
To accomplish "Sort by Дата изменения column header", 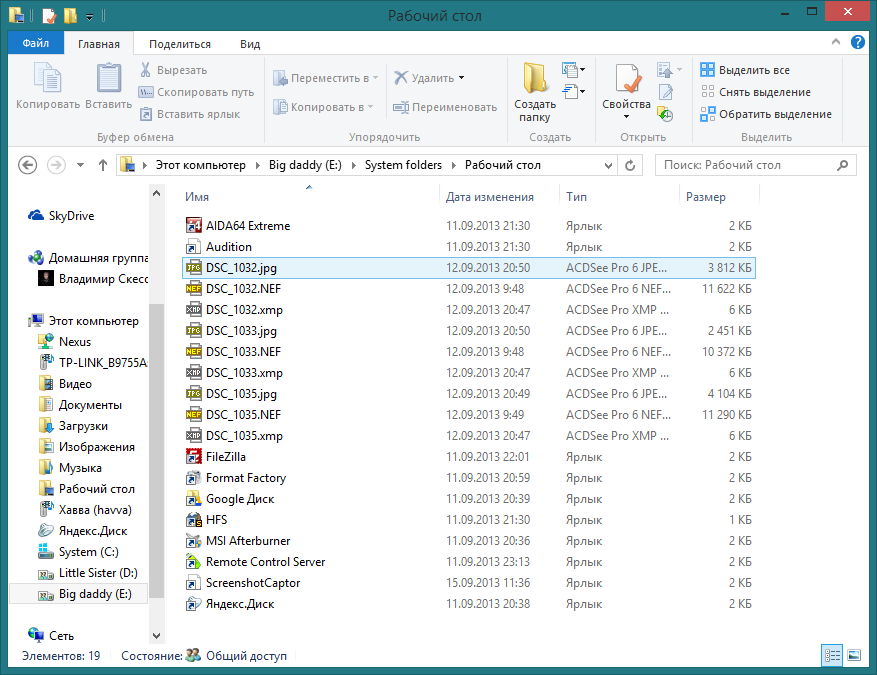I will [489, 197].
